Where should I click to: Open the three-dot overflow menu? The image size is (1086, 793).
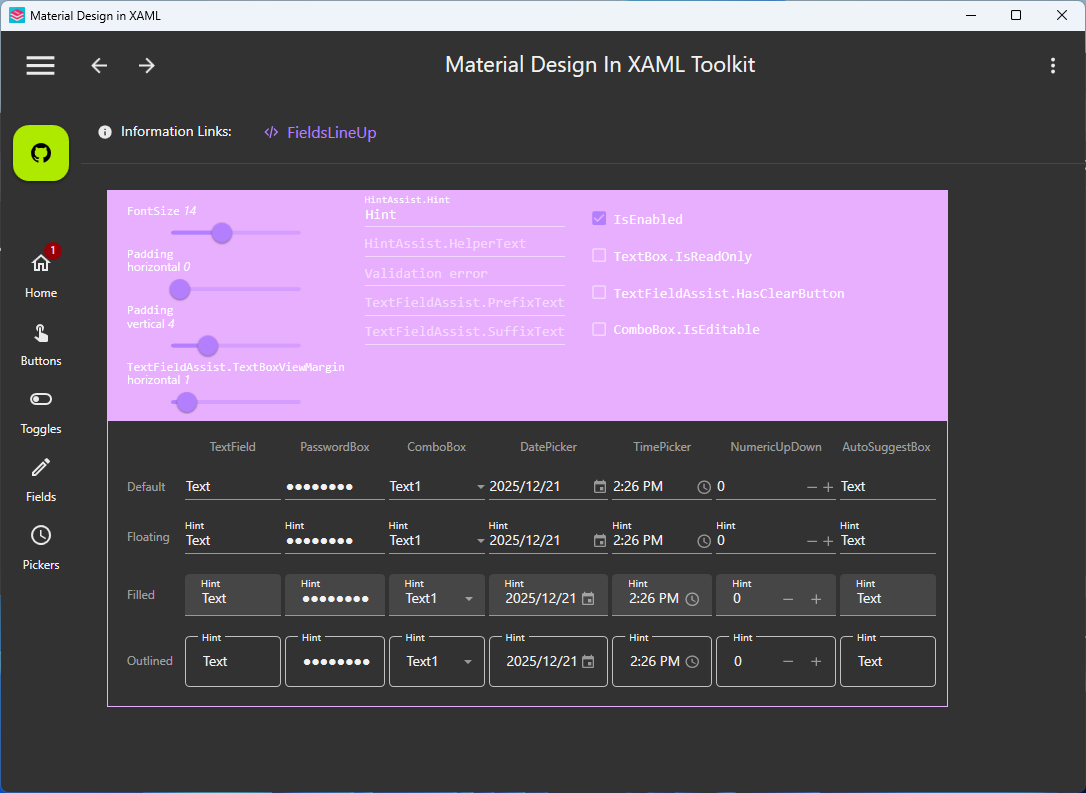tap(1053, 66)
